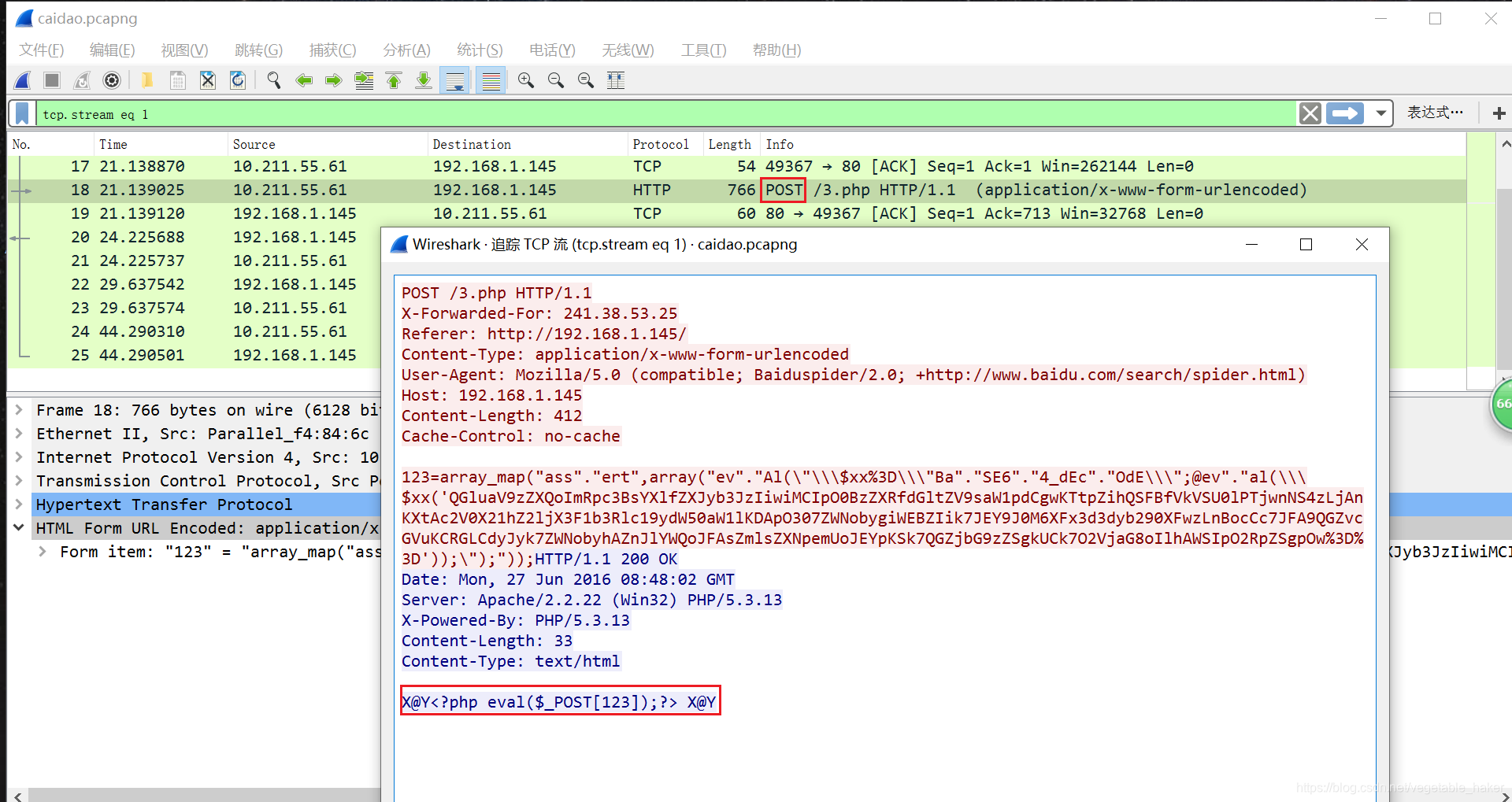Zoom out main window text
The height and width of the screenshot is (802, 1512).
[x=556, y=80]
